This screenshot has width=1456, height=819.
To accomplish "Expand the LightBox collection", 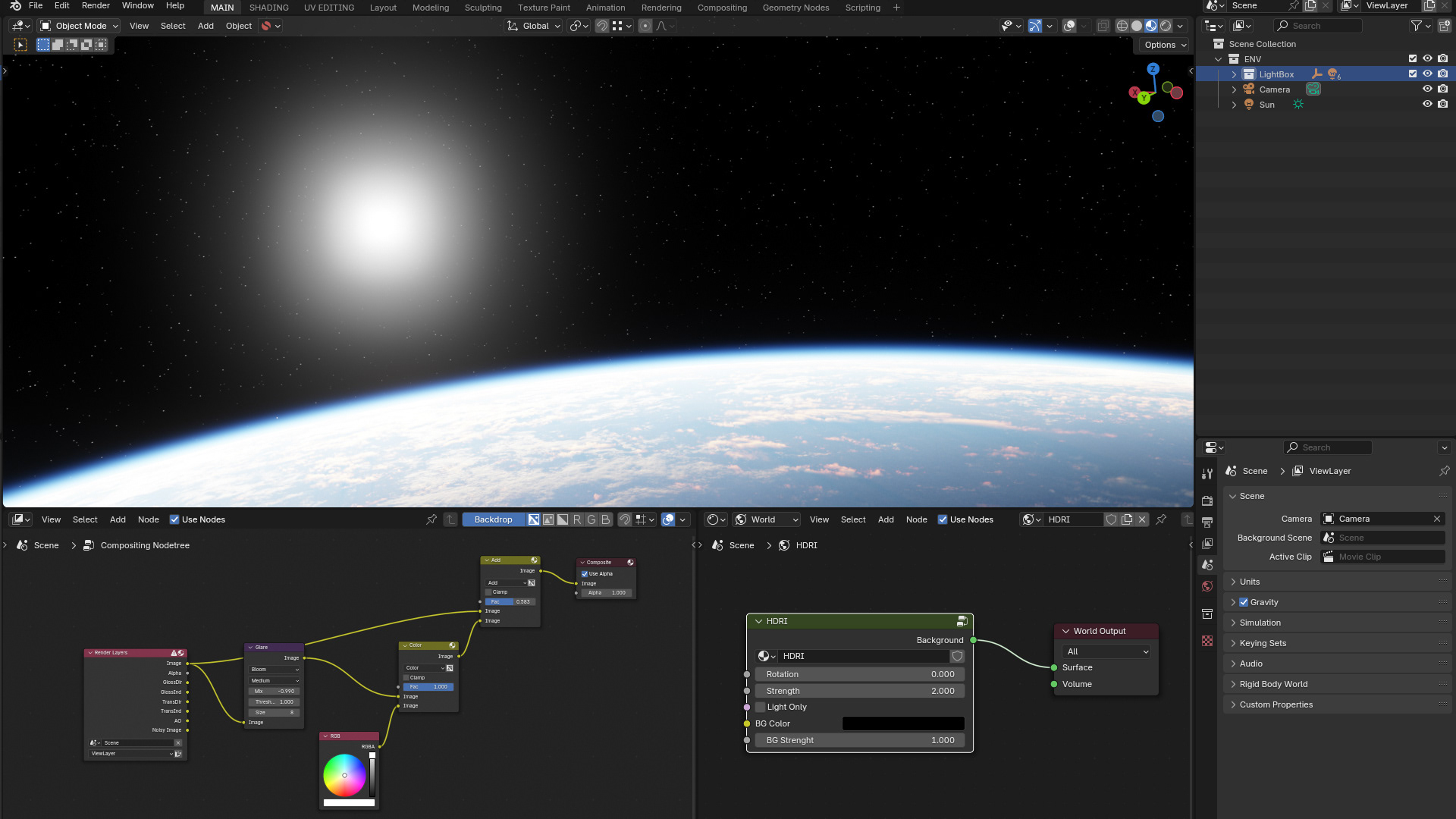I will point(1234,74).
